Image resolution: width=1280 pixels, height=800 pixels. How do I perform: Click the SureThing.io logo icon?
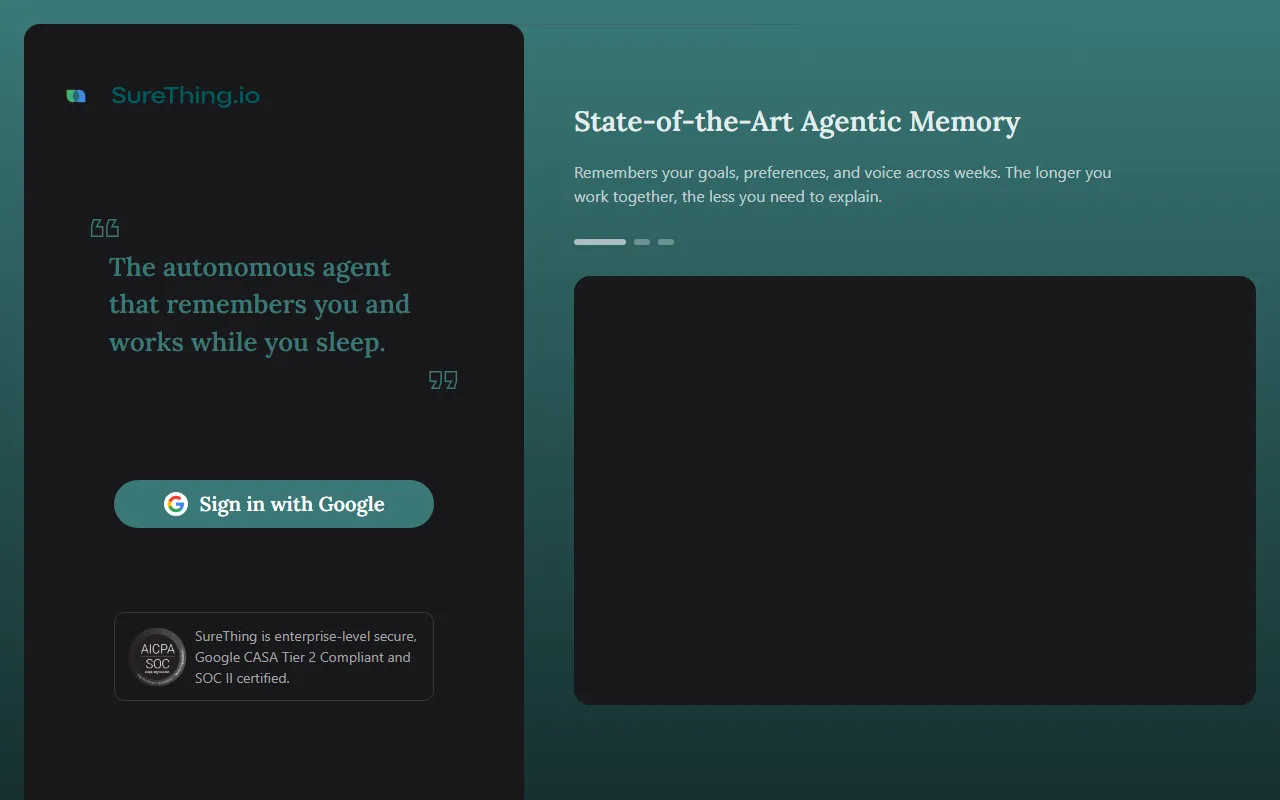coord(76,96)
